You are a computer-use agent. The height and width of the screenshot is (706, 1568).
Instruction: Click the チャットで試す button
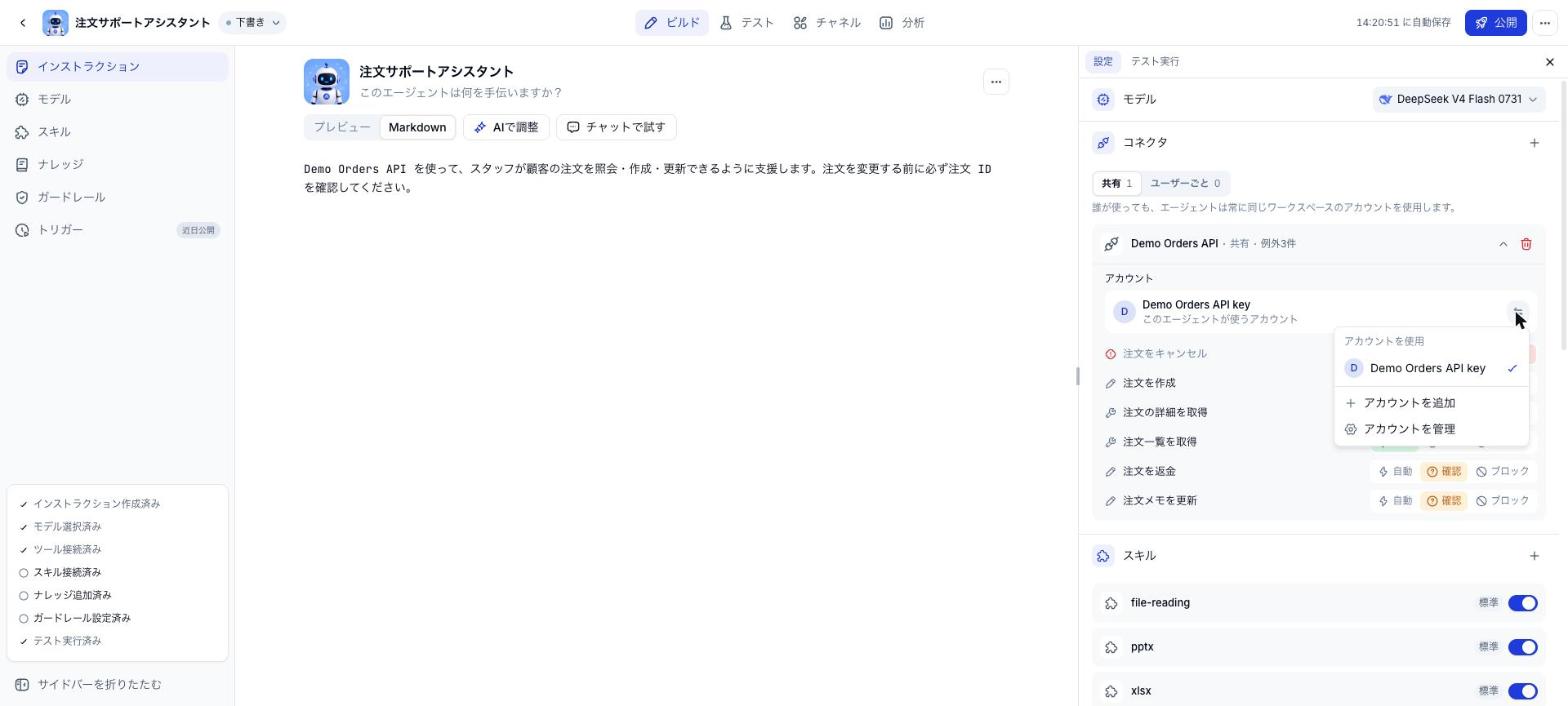tap(616, 127)
